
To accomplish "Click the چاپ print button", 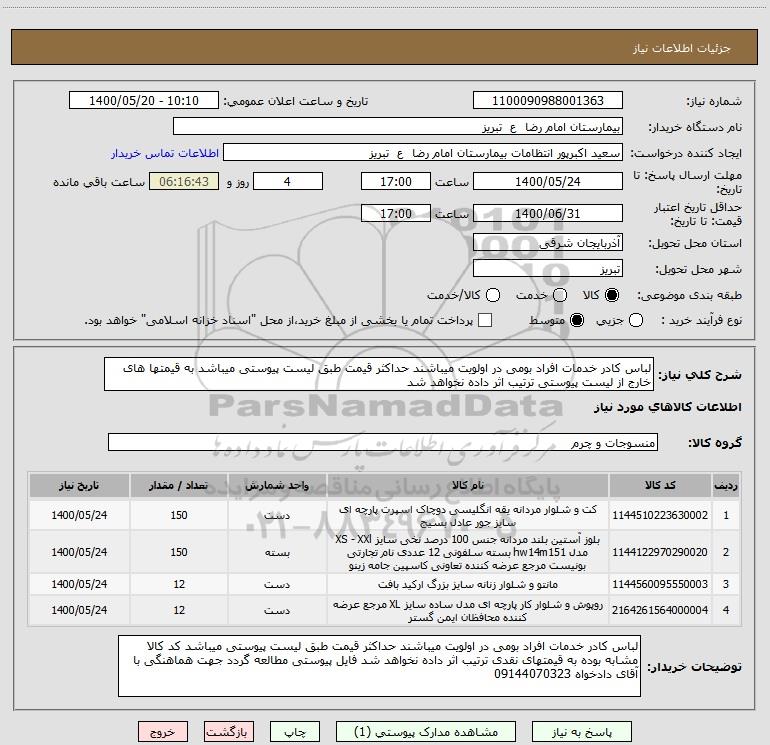I will click(295, 732).
